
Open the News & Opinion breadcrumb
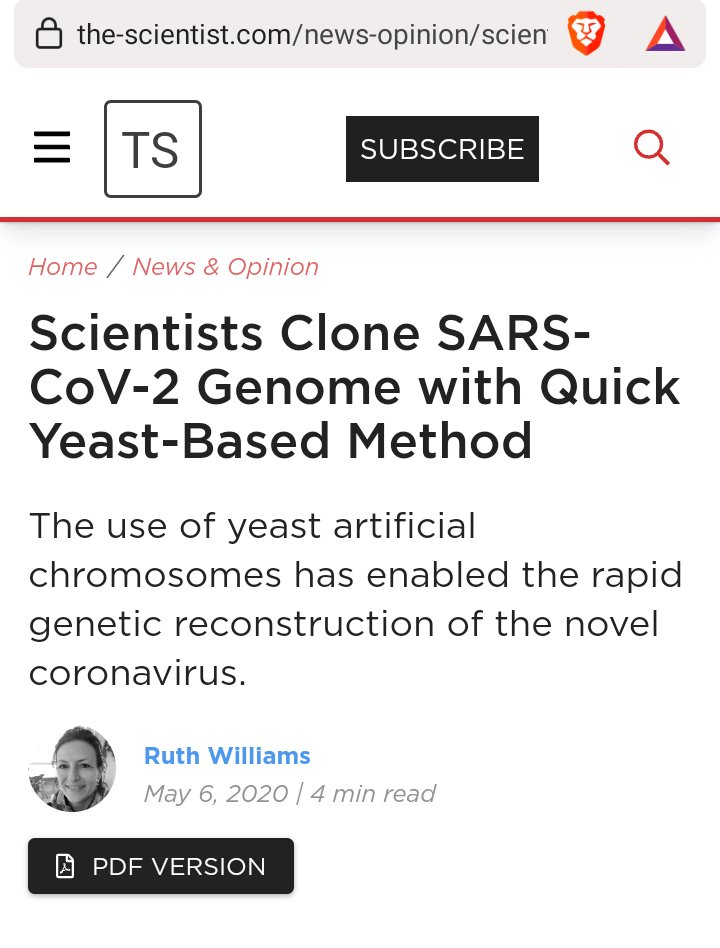pos(225,267)
